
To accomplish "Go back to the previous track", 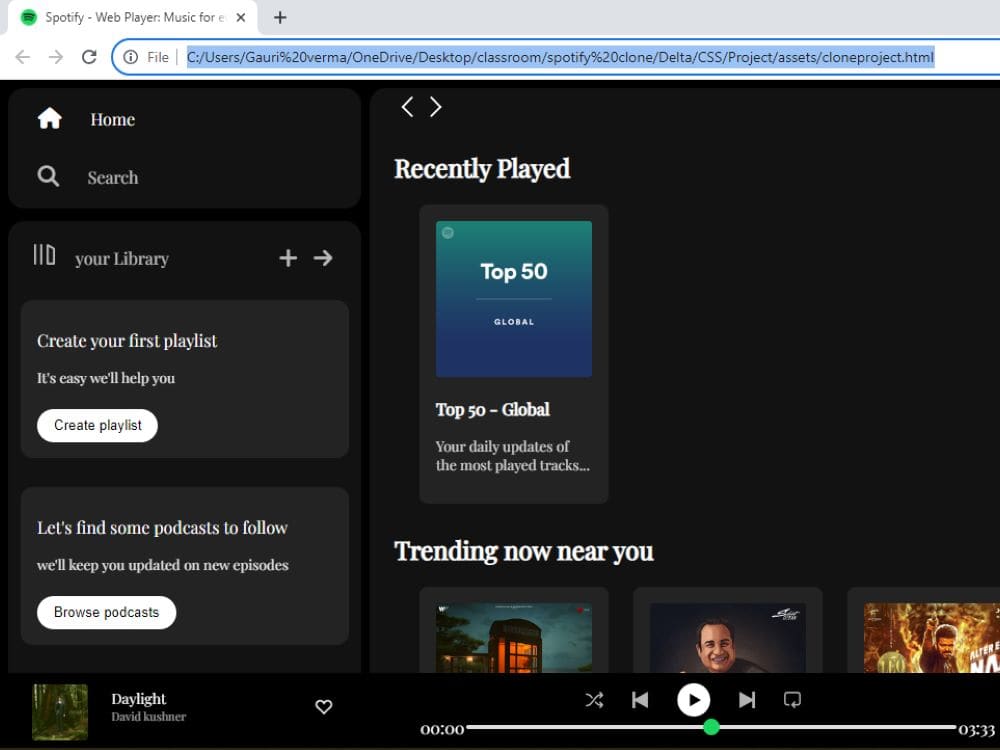I will tap(641, 700).
